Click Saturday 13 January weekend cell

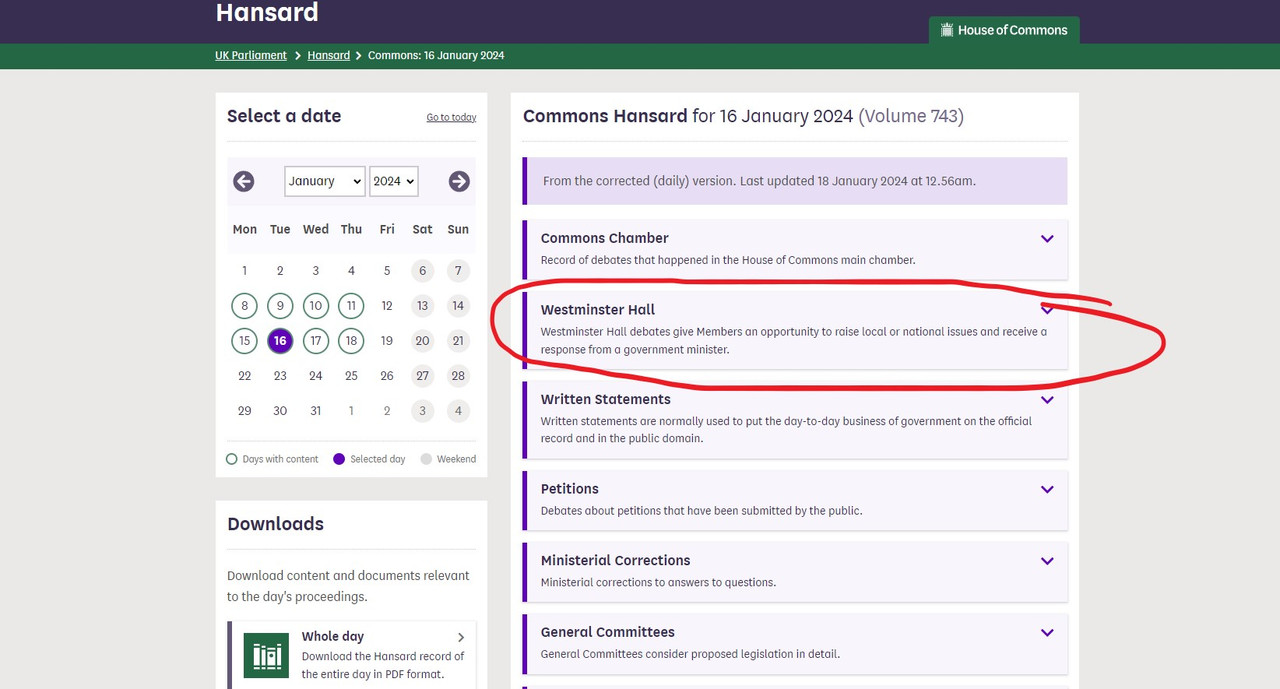point(423,306)
